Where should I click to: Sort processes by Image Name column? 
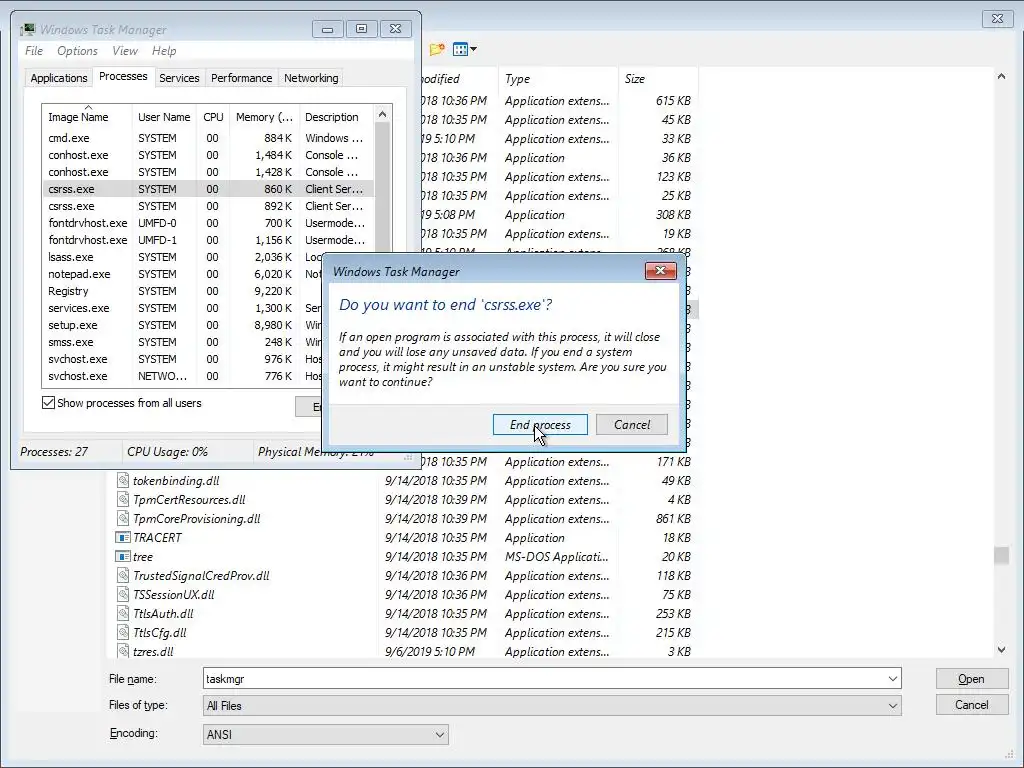coord(88,117)
